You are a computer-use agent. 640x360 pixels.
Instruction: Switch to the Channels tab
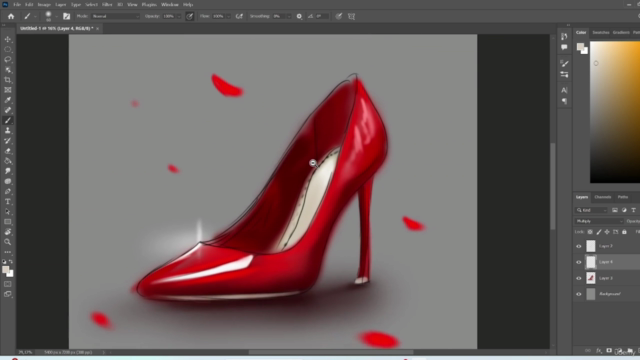tap(602, 197)
